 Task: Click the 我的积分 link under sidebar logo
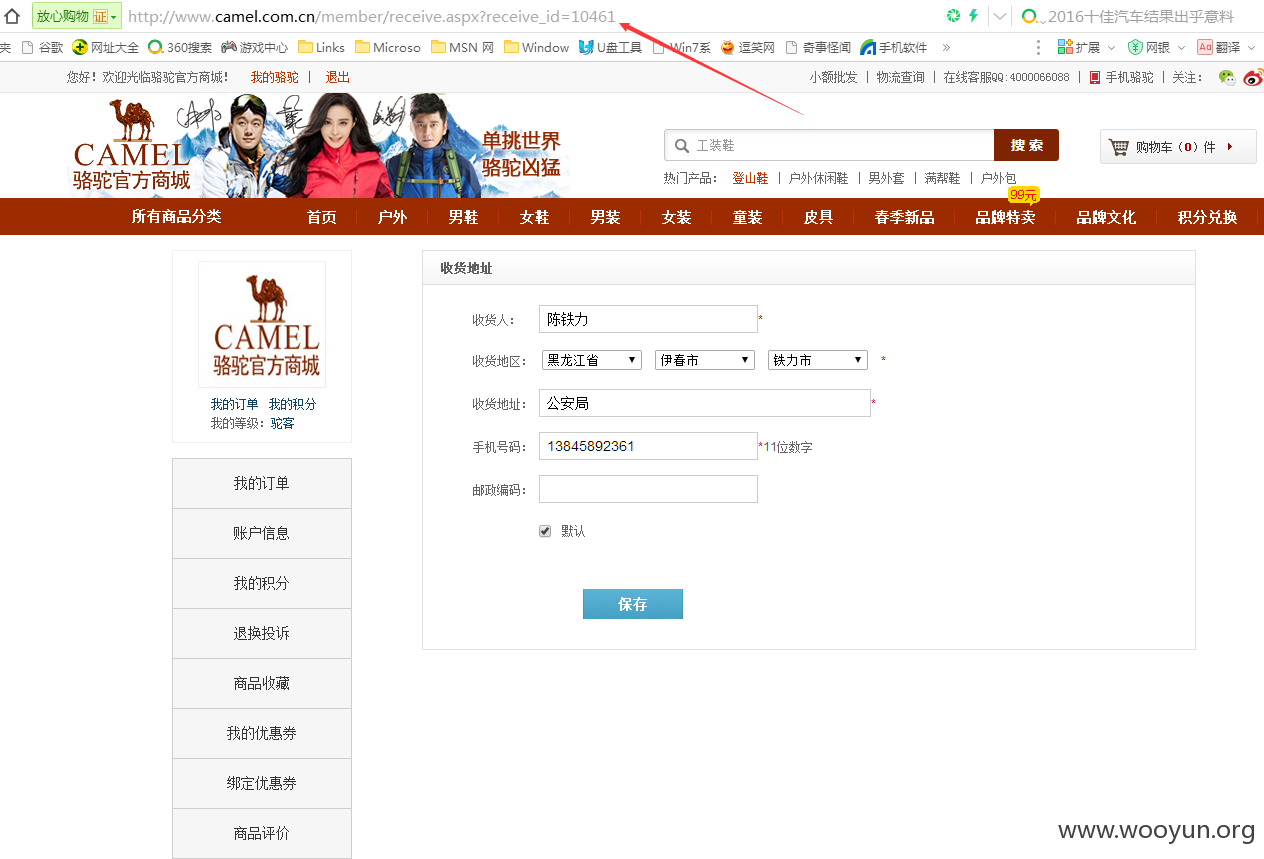pos(292,404)
